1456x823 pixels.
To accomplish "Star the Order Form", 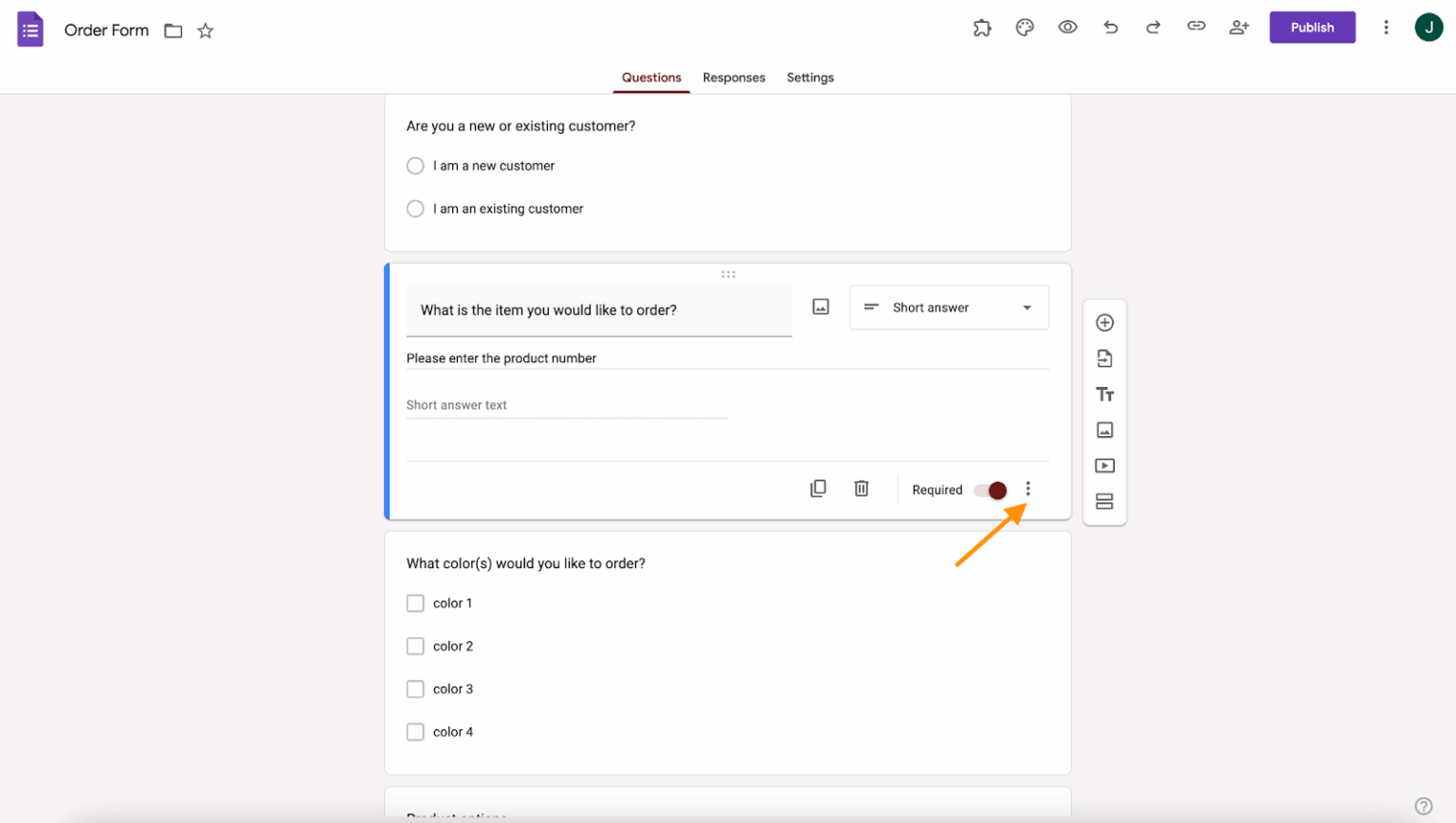I will (205, 30).
